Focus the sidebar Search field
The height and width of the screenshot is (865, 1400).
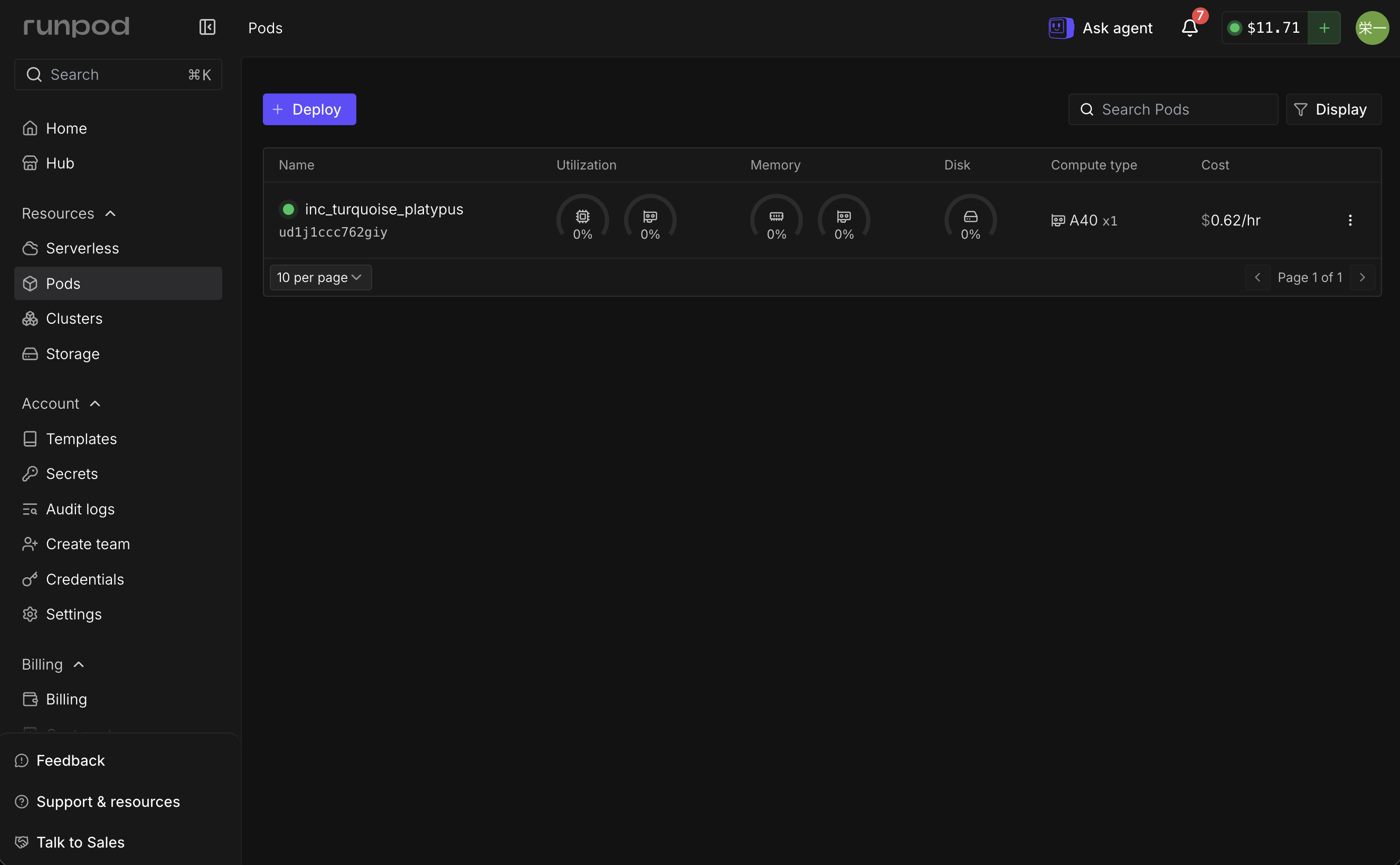pos(118,75)
